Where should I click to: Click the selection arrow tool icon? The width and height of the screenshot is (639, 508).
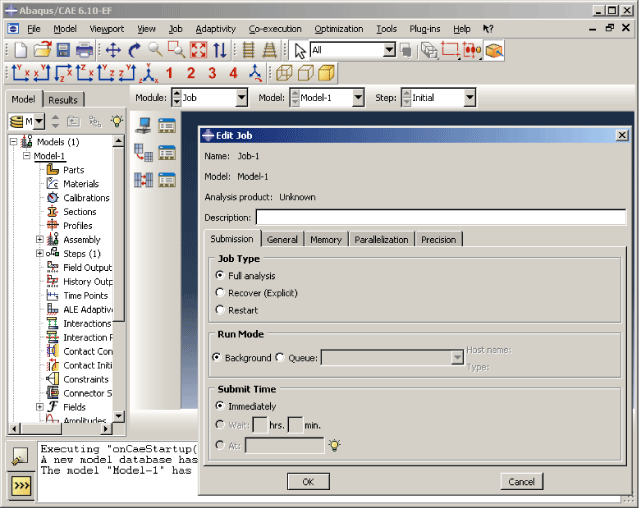pos(300,51)
